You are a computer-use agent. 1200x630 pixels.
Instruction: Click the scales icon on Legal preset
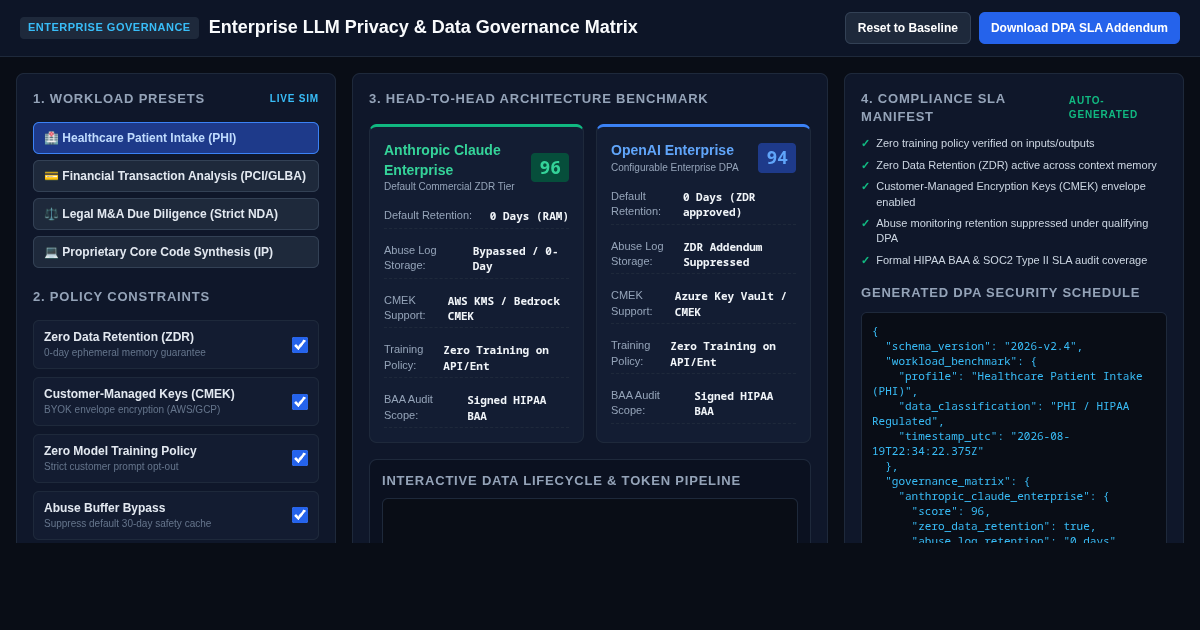[51, 214]
